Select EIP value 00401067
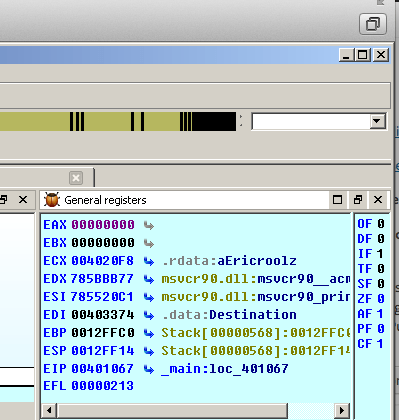The image size is (399, 420). (103, 369)
